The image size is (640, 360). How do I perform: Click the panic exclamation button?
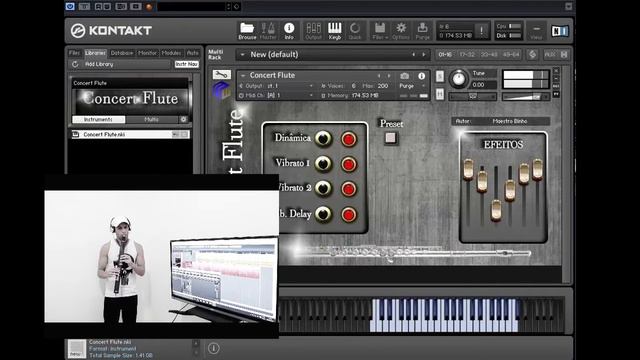482,31
